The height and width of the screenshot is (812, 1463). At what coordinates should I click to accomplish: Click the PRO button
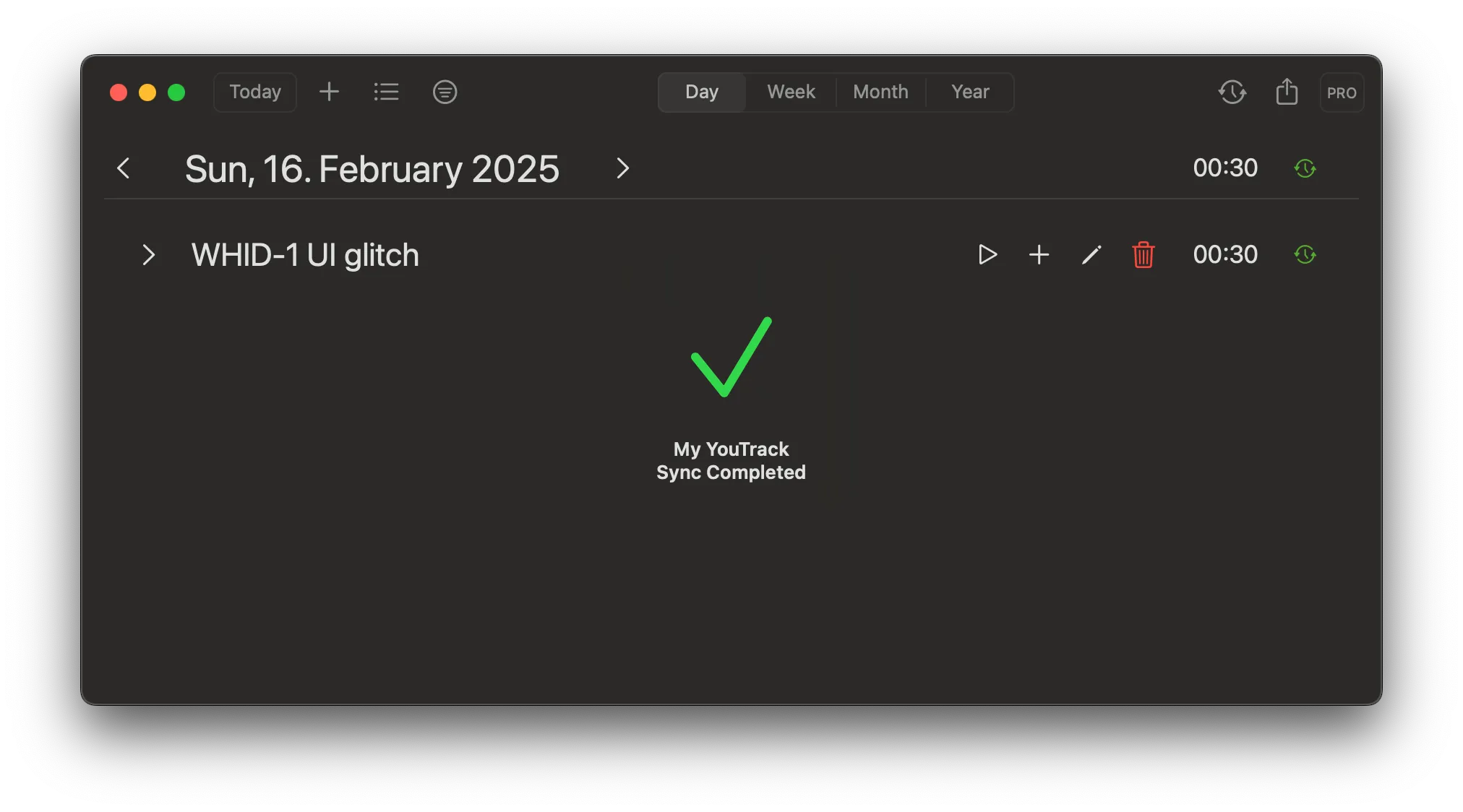click(x=1342, y=92)
